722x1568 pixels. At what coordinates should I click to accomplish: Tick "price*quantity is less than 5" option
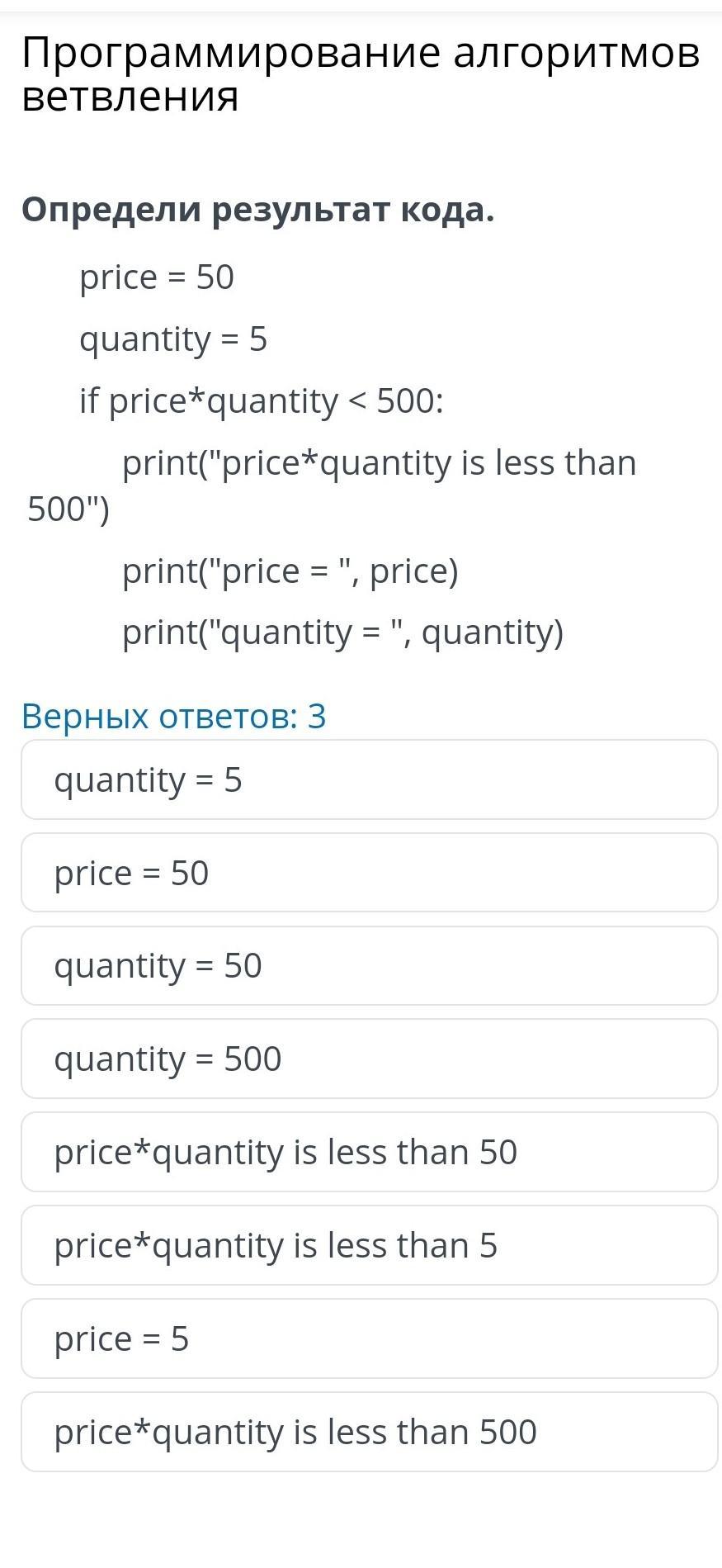pyautogui.click(x=370, y=1245)
